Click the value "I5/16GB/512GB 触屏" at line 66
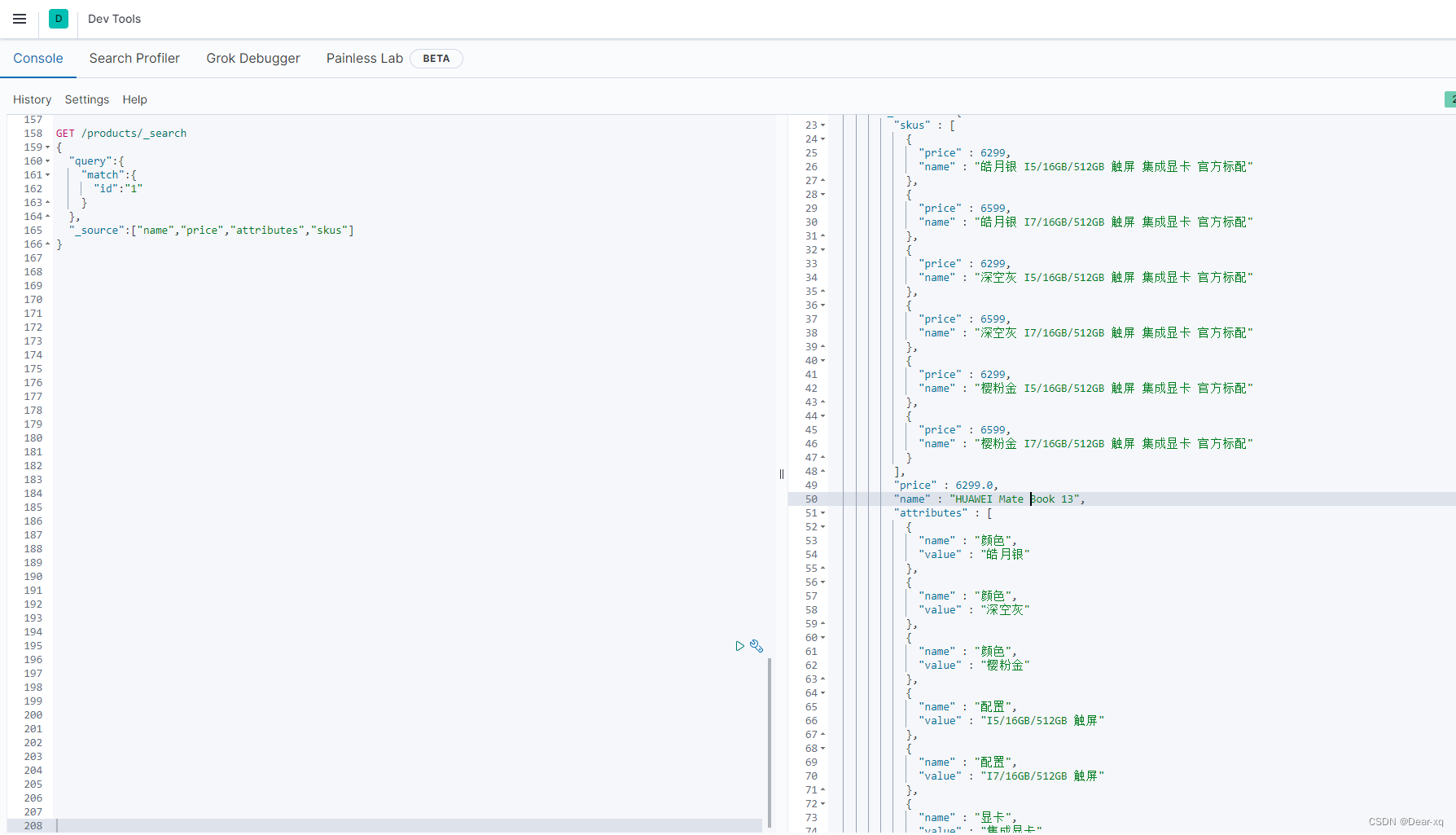Viewport: 1456px width, 835px height. click(1042, 721)
